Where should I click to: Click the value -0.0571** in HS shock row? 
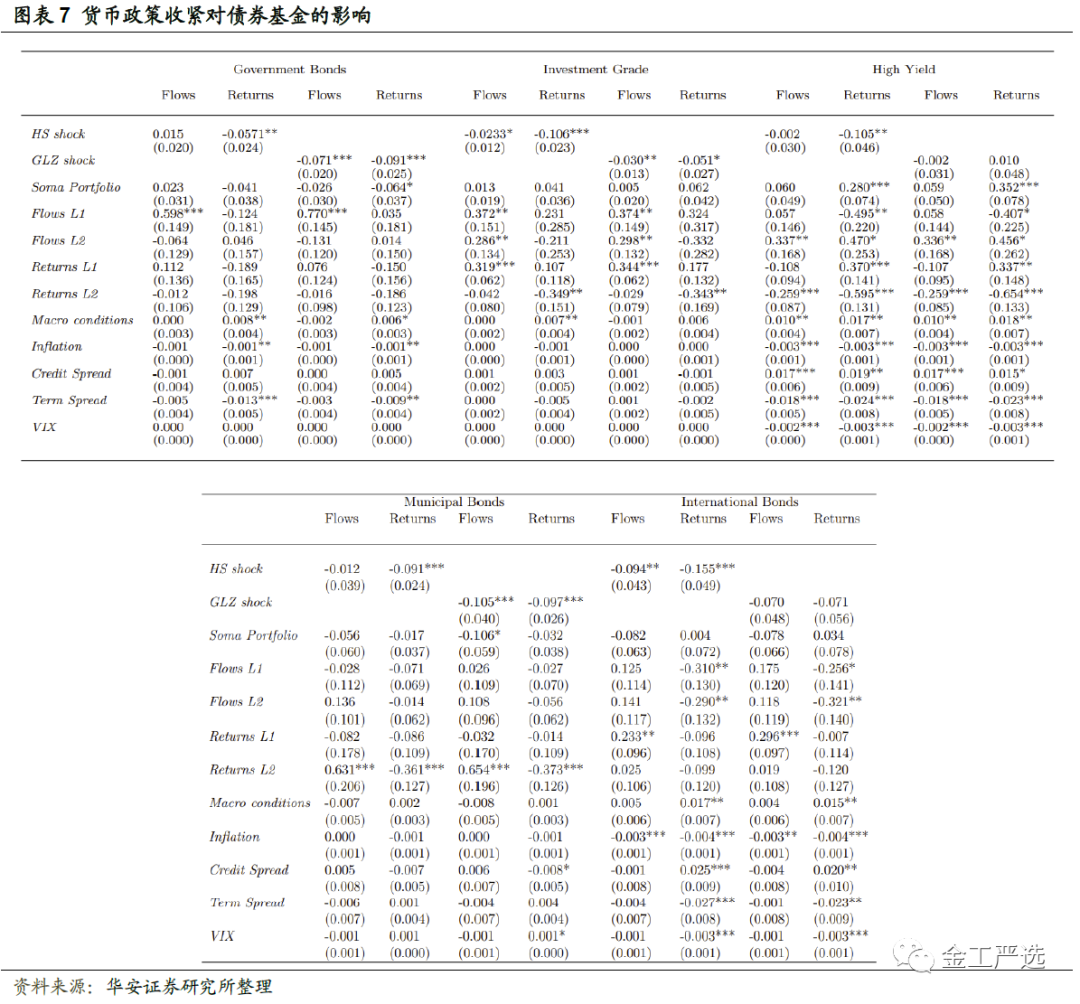tap(249, 134)
